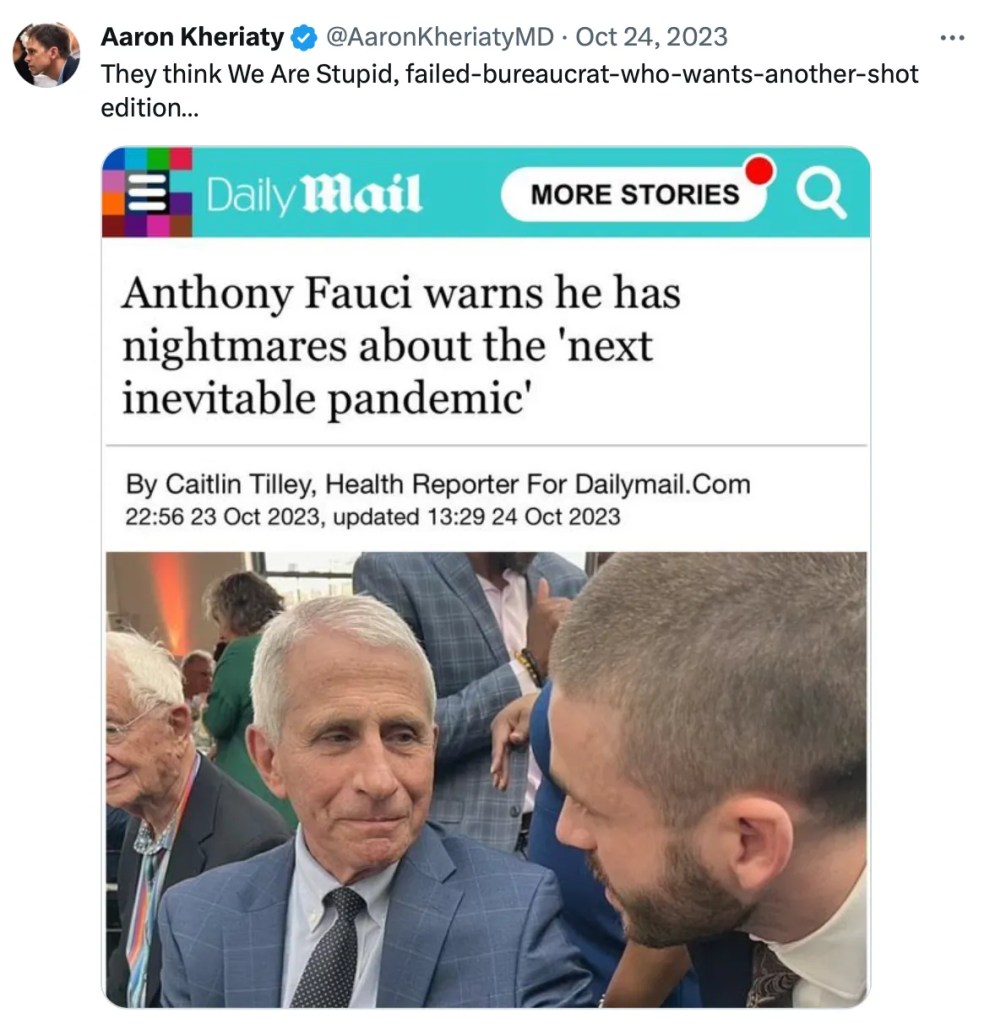Open Aaron Kheriaty's profile avatar
This screenshot has width=995, height=1023.
46,55
